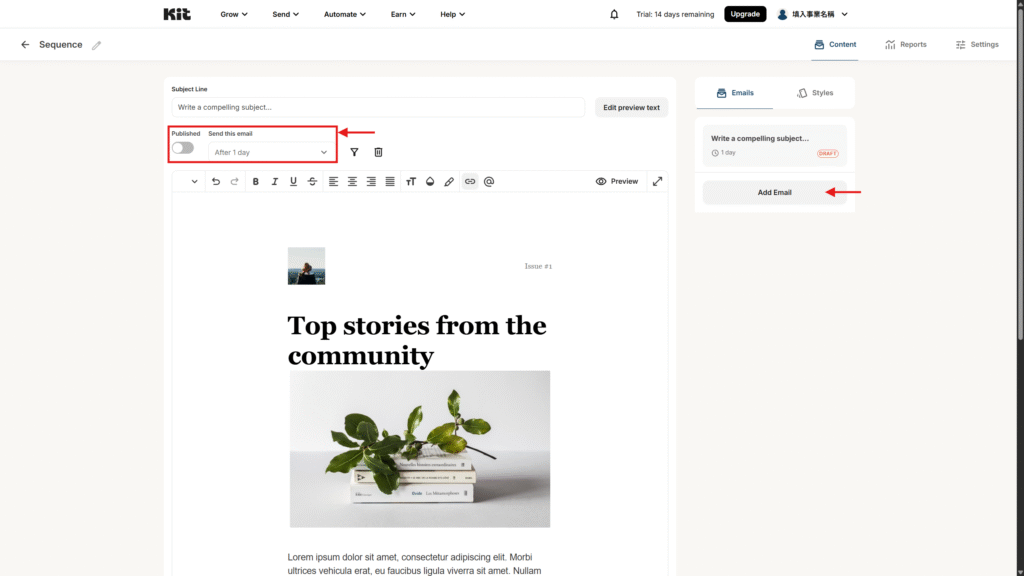
Task: Click the filter funnel icon
Action: click(x=354, y=152)
